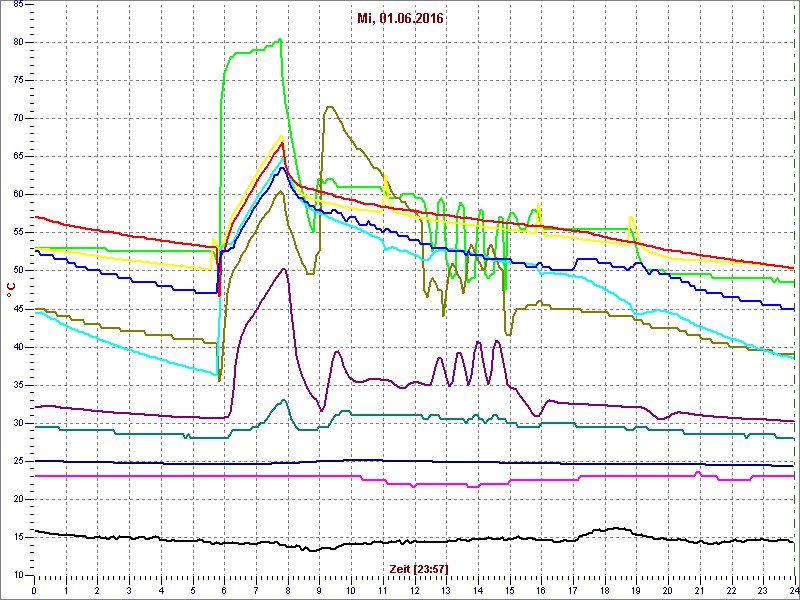Viewport: 800px width, 600px height.
Task: Click the 70 value on the temperature axis
Action: [x=18, y=118]
